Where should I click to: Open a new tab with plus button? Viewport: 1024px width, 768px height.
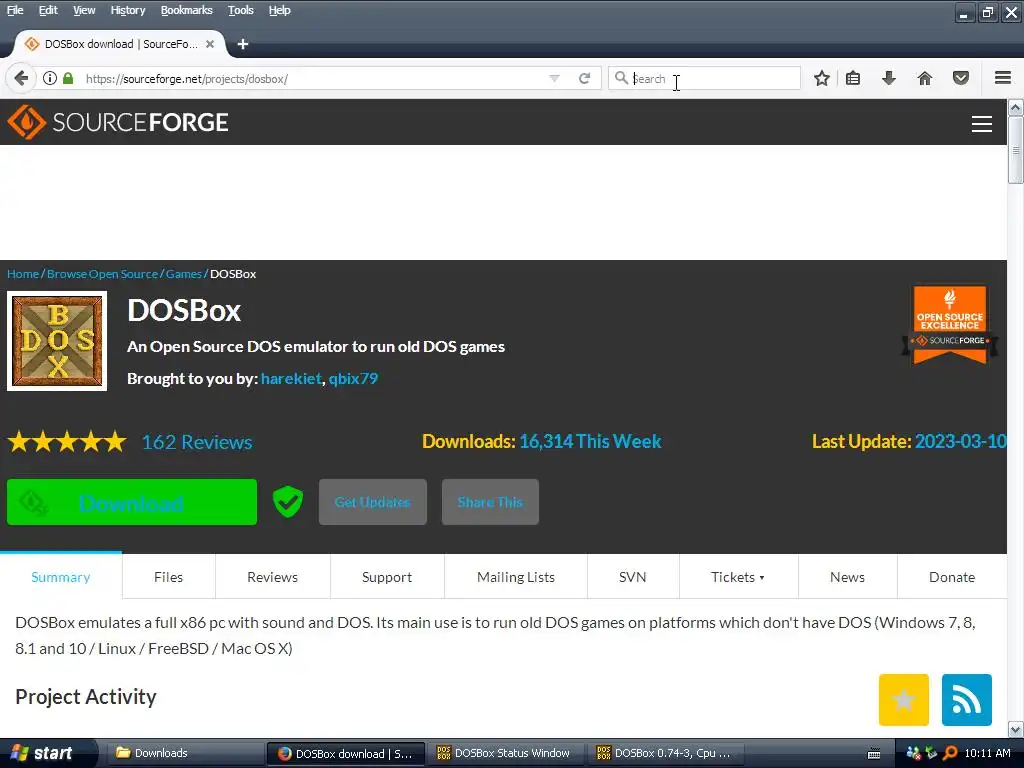[243, 44]
